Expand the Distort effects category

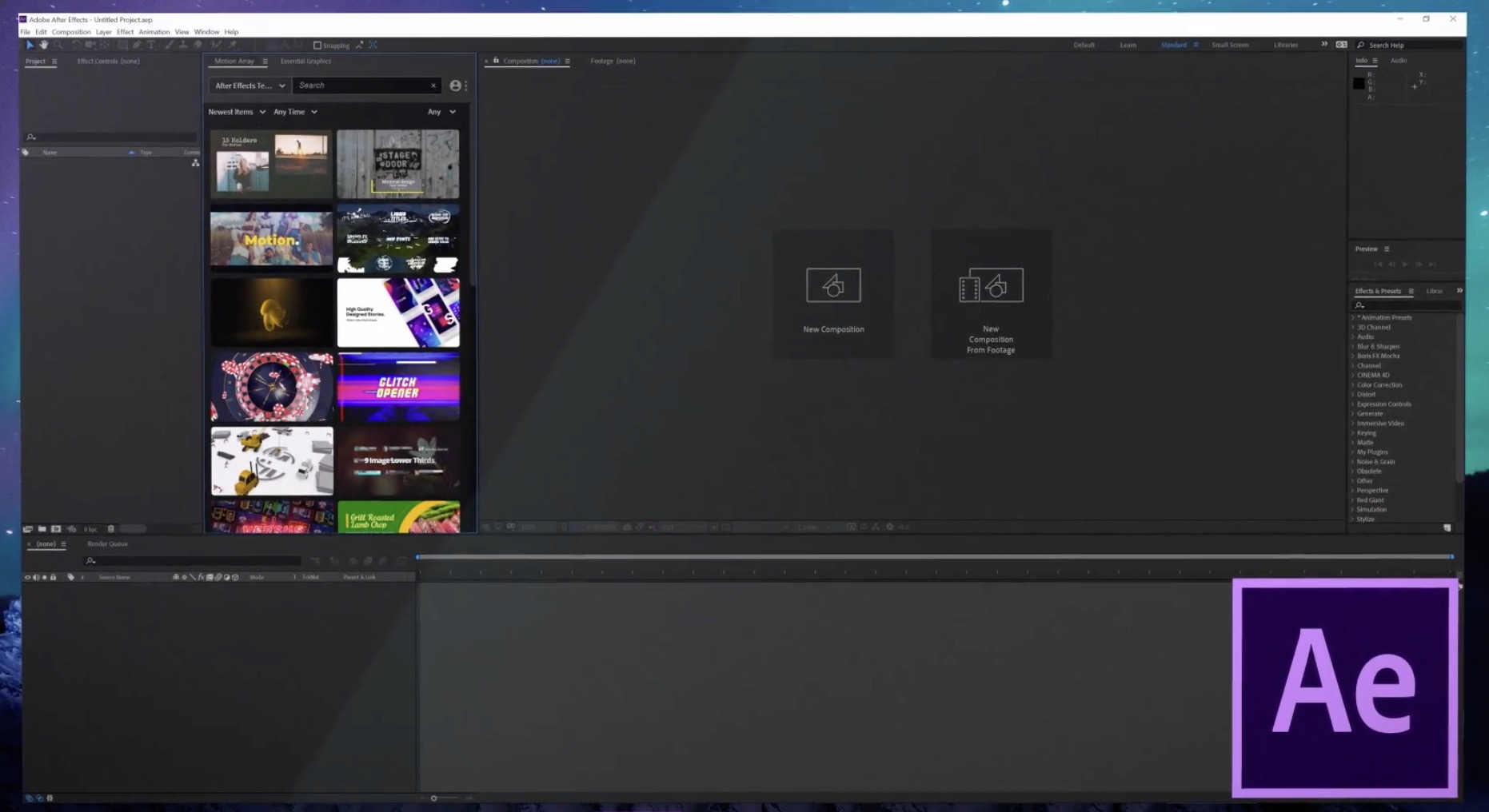tap(1353, 395)
